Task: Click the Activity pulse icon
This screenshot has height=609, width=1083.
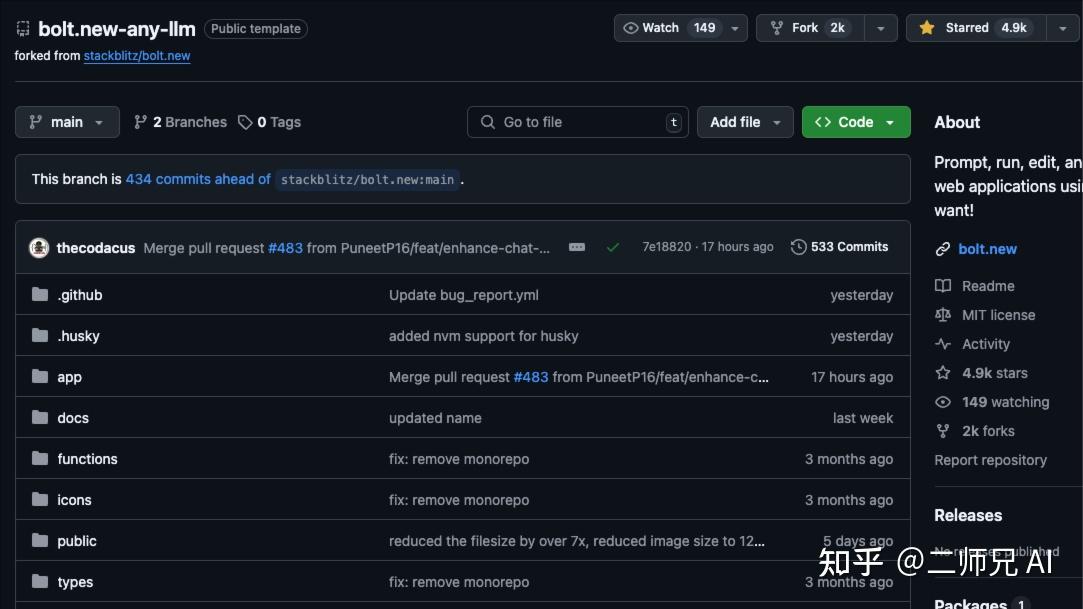Action: [x=943, y=344]
